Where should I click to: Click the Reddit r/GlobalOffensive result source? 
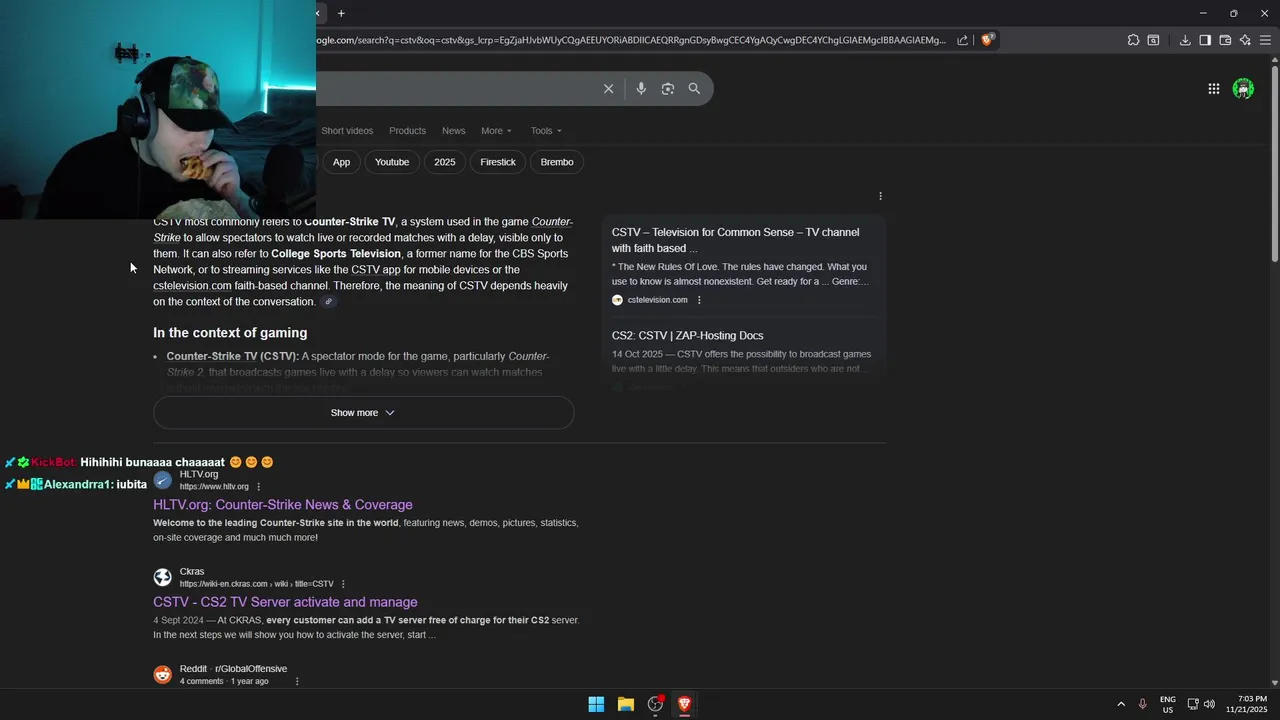(x=233, y=669)
